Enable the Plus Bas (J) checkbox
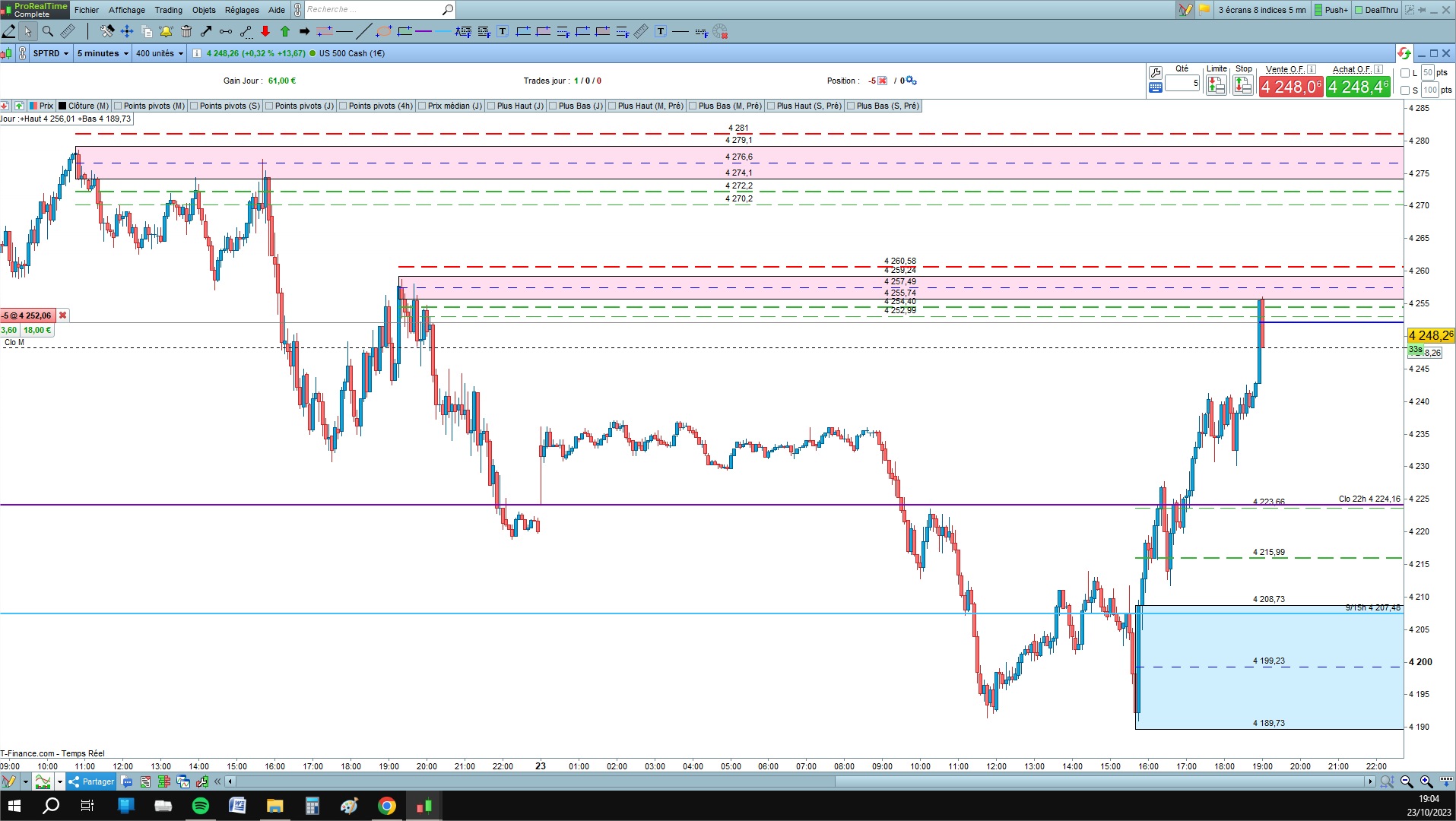 click(553, 106)
